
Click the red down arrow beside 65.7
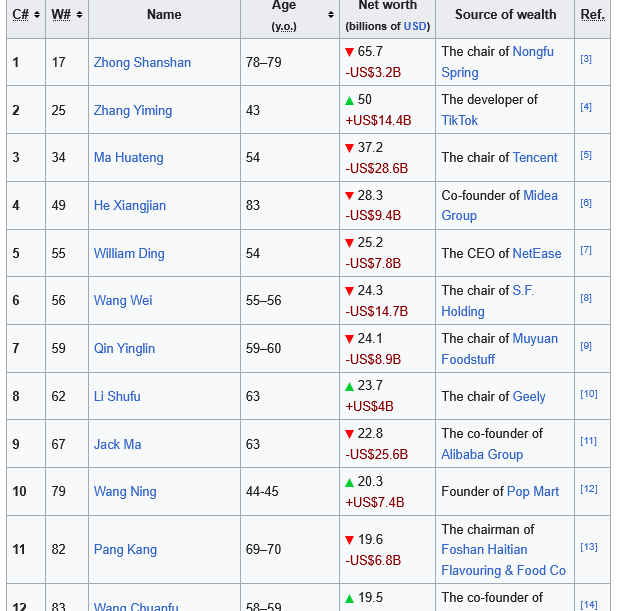(350, 52)
